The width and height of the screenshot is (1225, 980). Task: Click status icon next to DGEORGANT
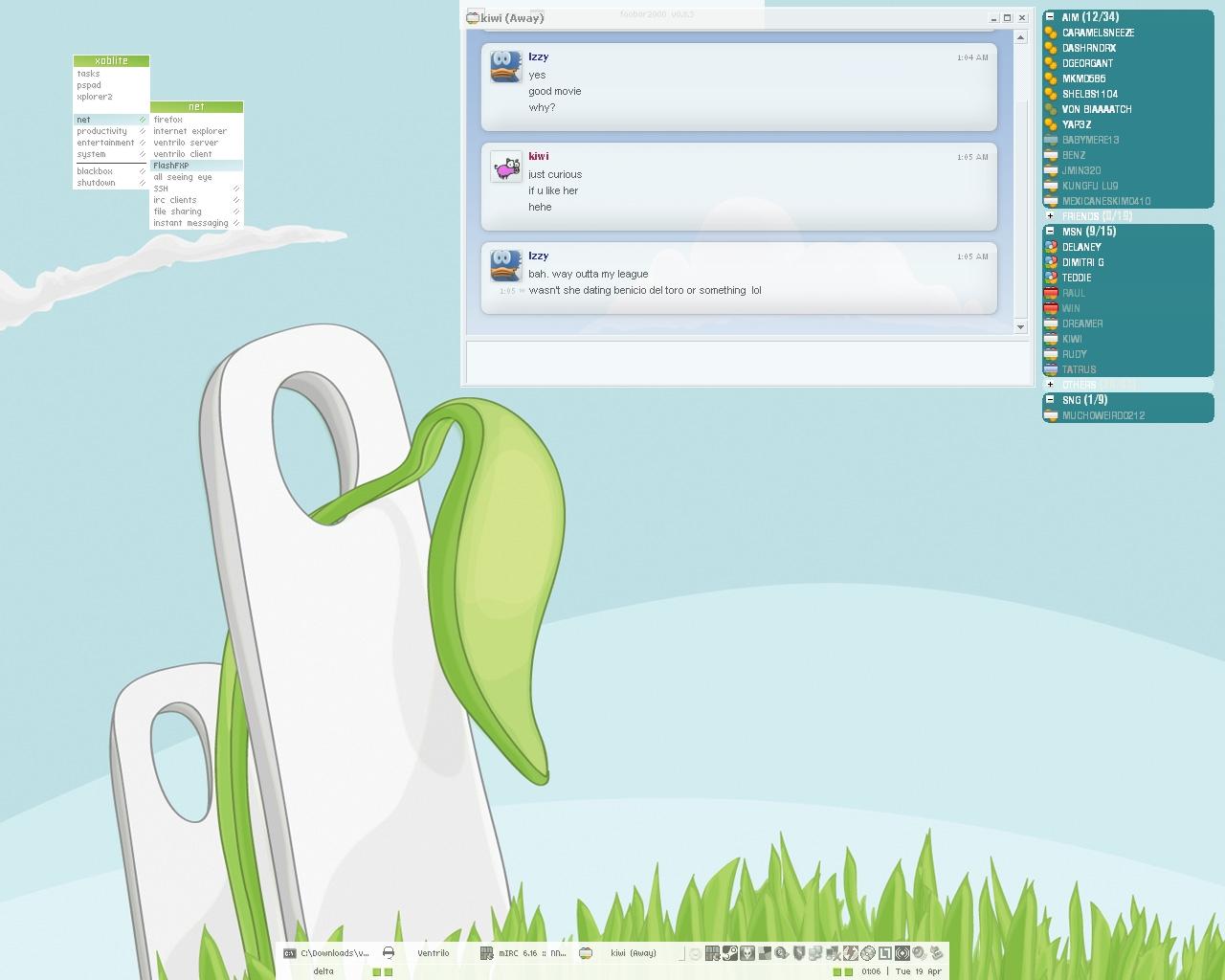(1051, 63)
